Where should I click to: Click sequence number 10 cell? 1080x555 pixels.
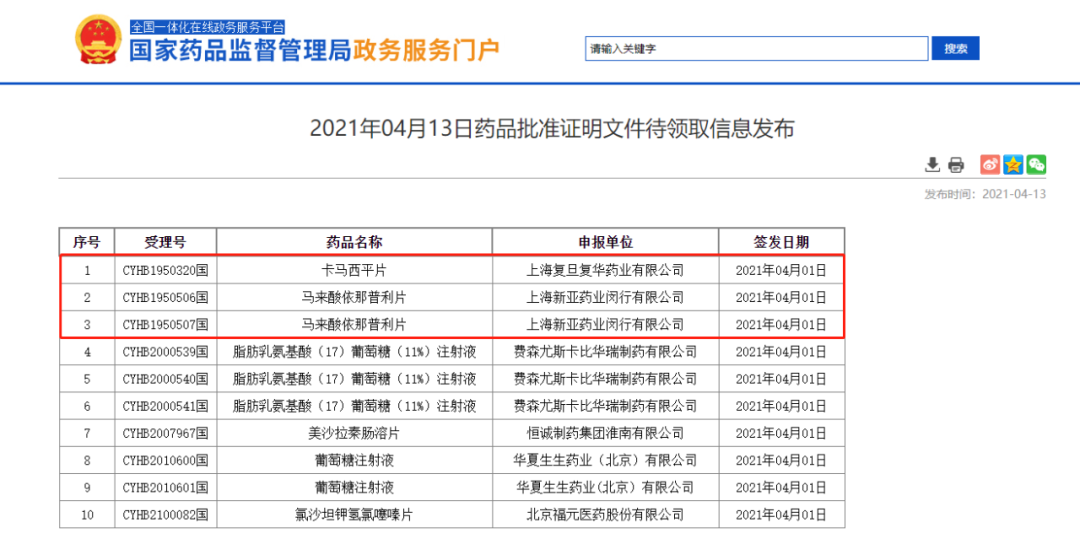(87, 514)
